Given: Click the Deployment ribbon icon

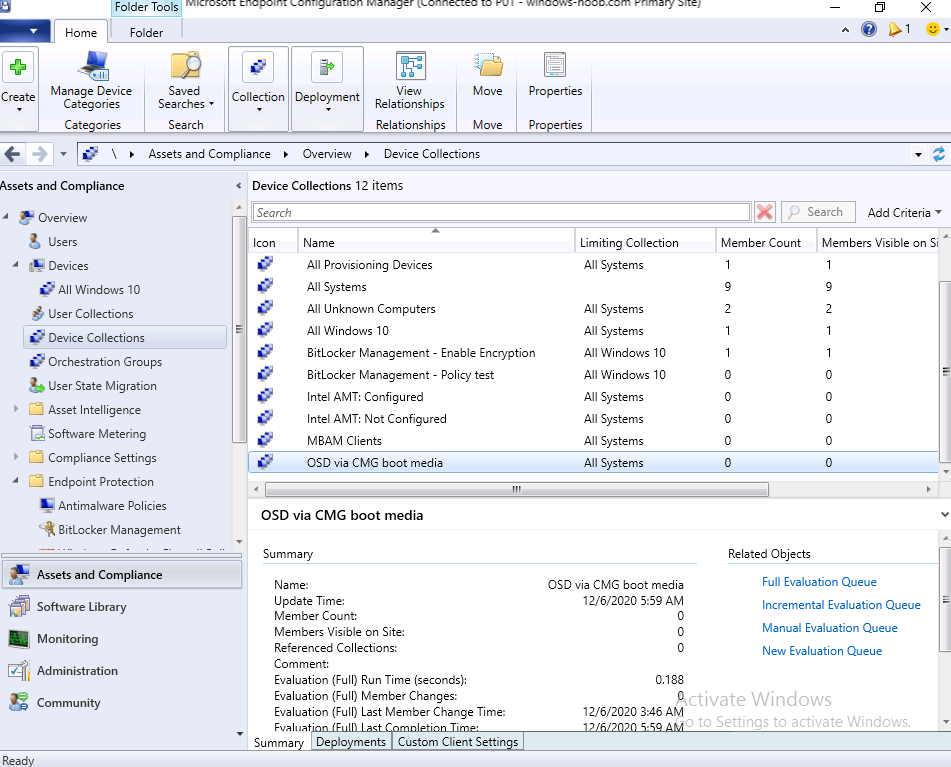Looking at the screenshot, I should (327, 67).
